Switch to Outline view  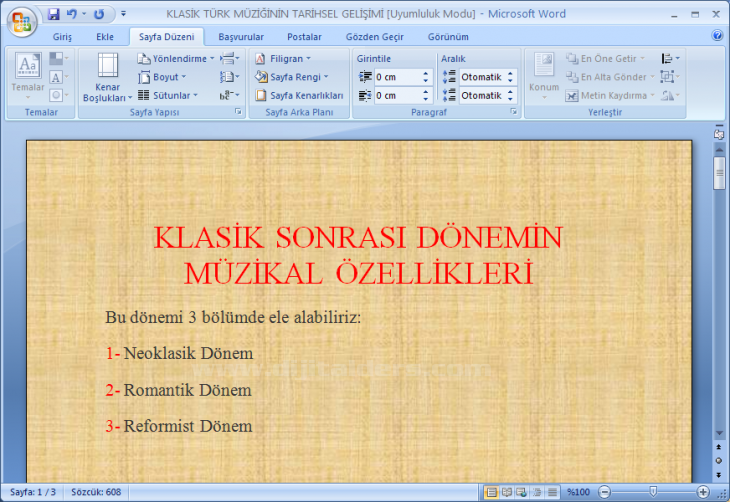(537, 492)
